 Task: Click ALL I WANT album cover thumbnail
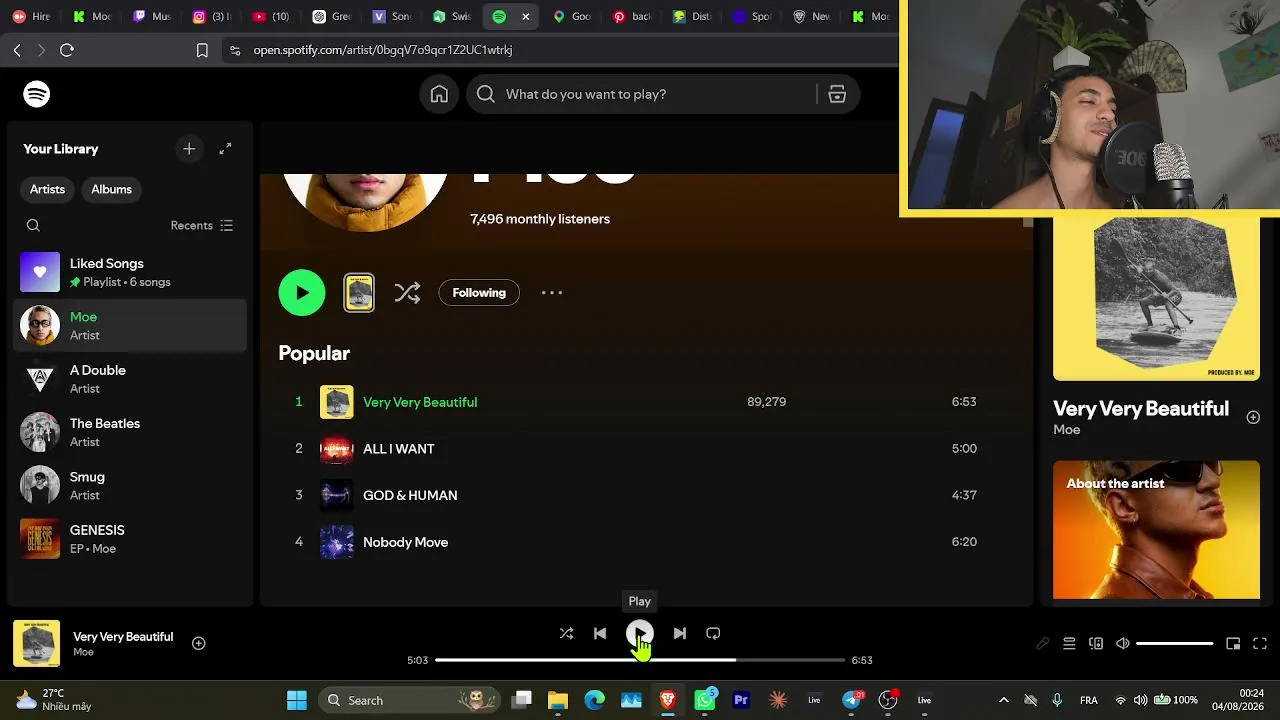(x=337, y=449)
